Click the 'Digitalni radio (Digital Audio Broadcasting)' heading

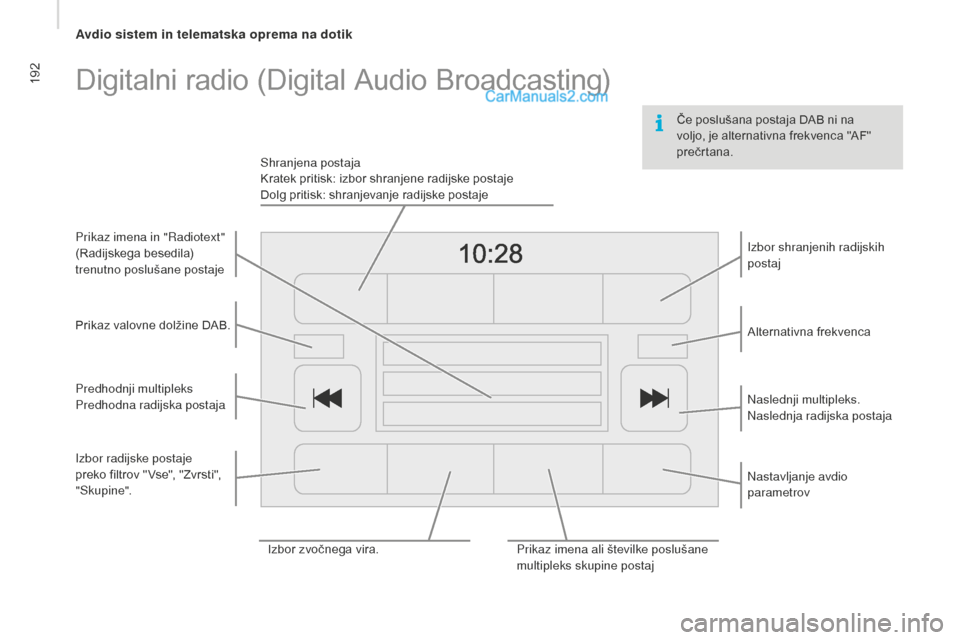coord(343,80)
